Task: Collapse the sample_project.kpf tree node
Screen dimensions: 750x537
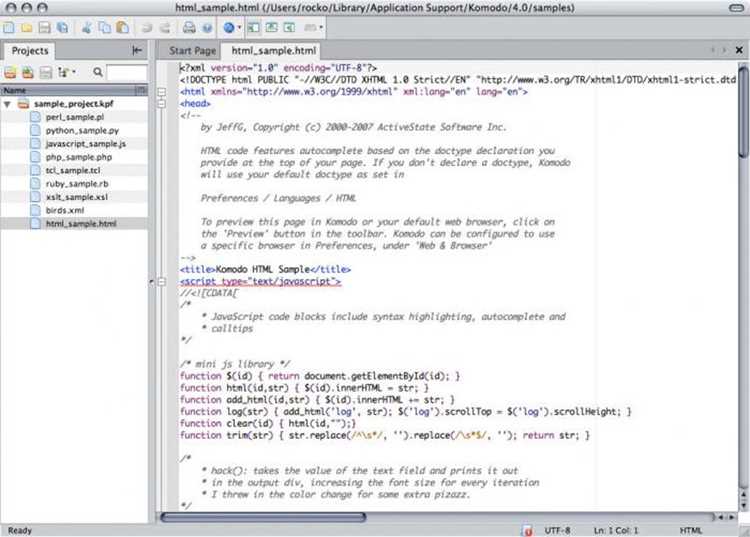Action: 7,104
